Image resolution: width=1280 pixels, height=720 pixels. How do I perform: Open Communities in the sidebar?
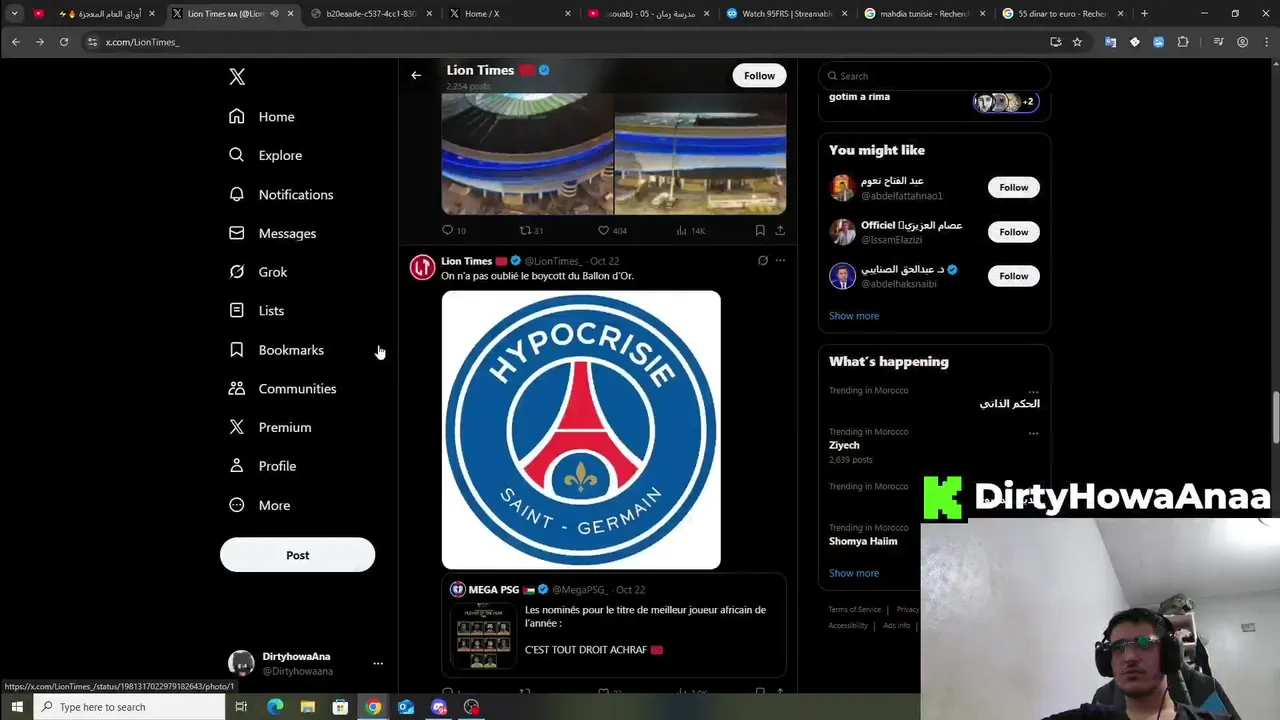point(282,389)
